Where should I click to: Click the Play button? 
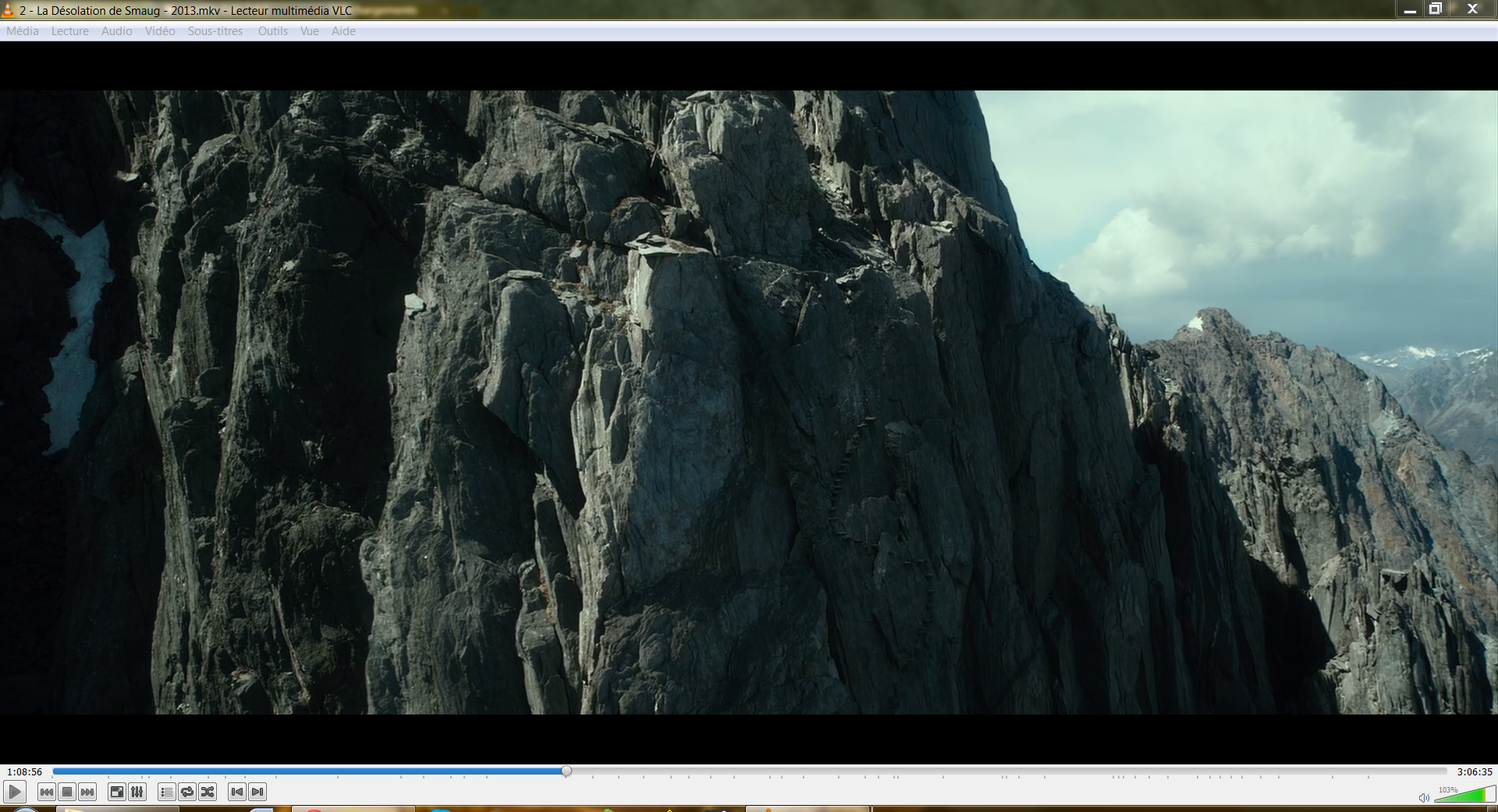[x=14, y=792]
